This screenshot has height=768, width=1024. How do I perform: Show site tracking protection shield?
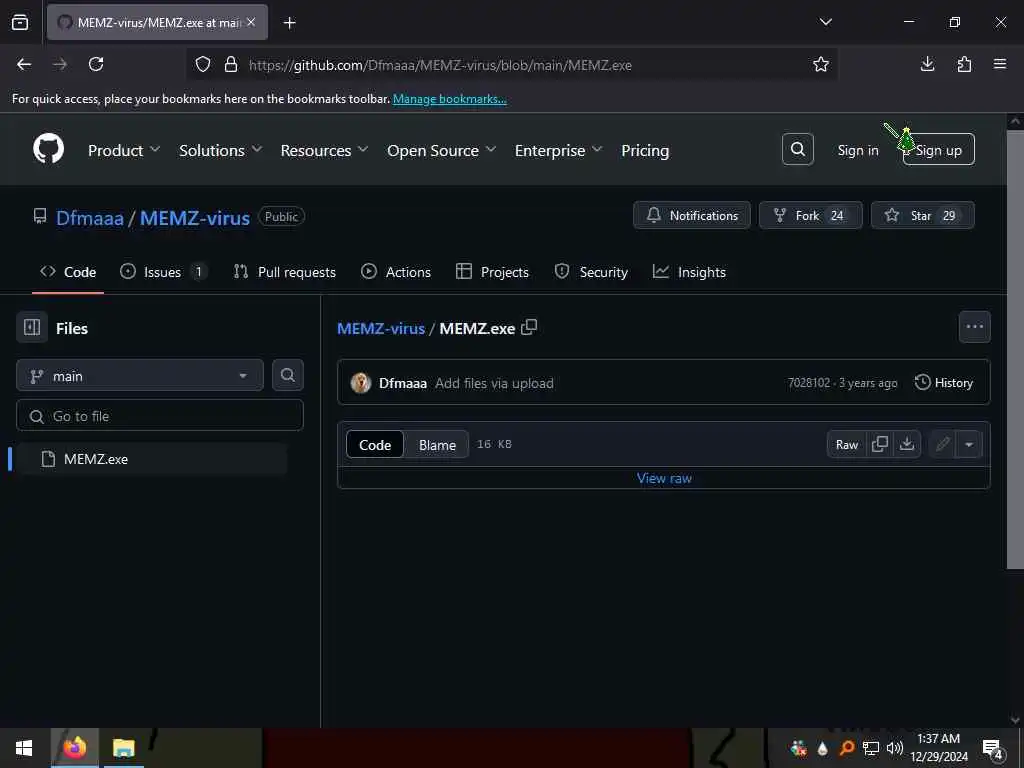(x=203, y=64)
